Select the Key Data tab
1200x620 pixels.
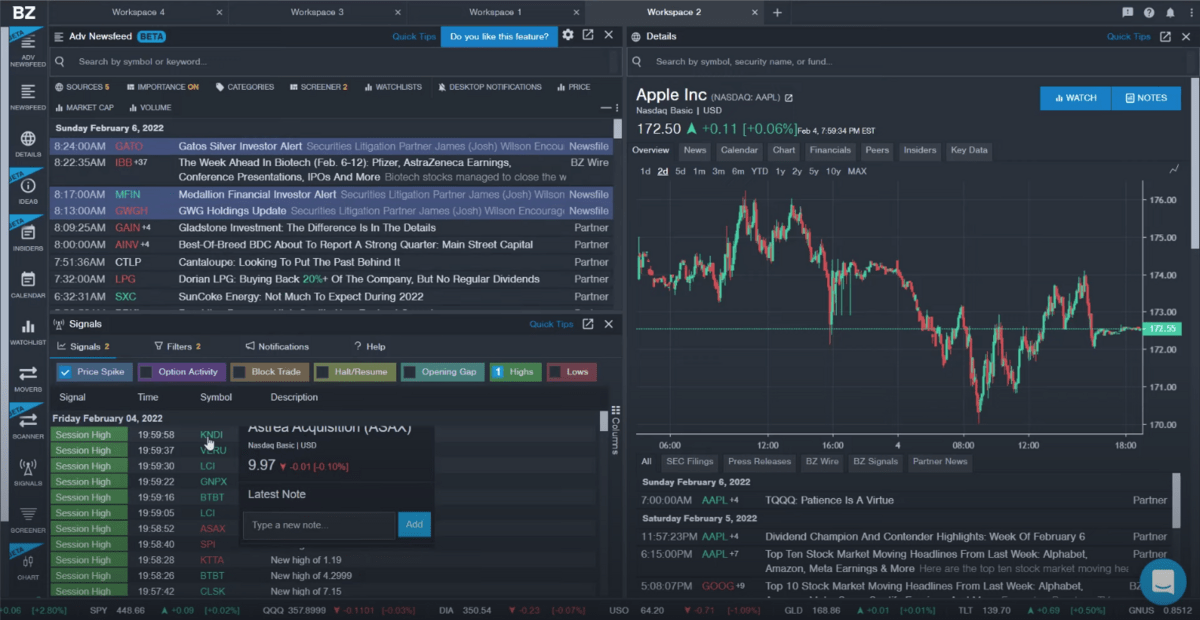(970, 150)
